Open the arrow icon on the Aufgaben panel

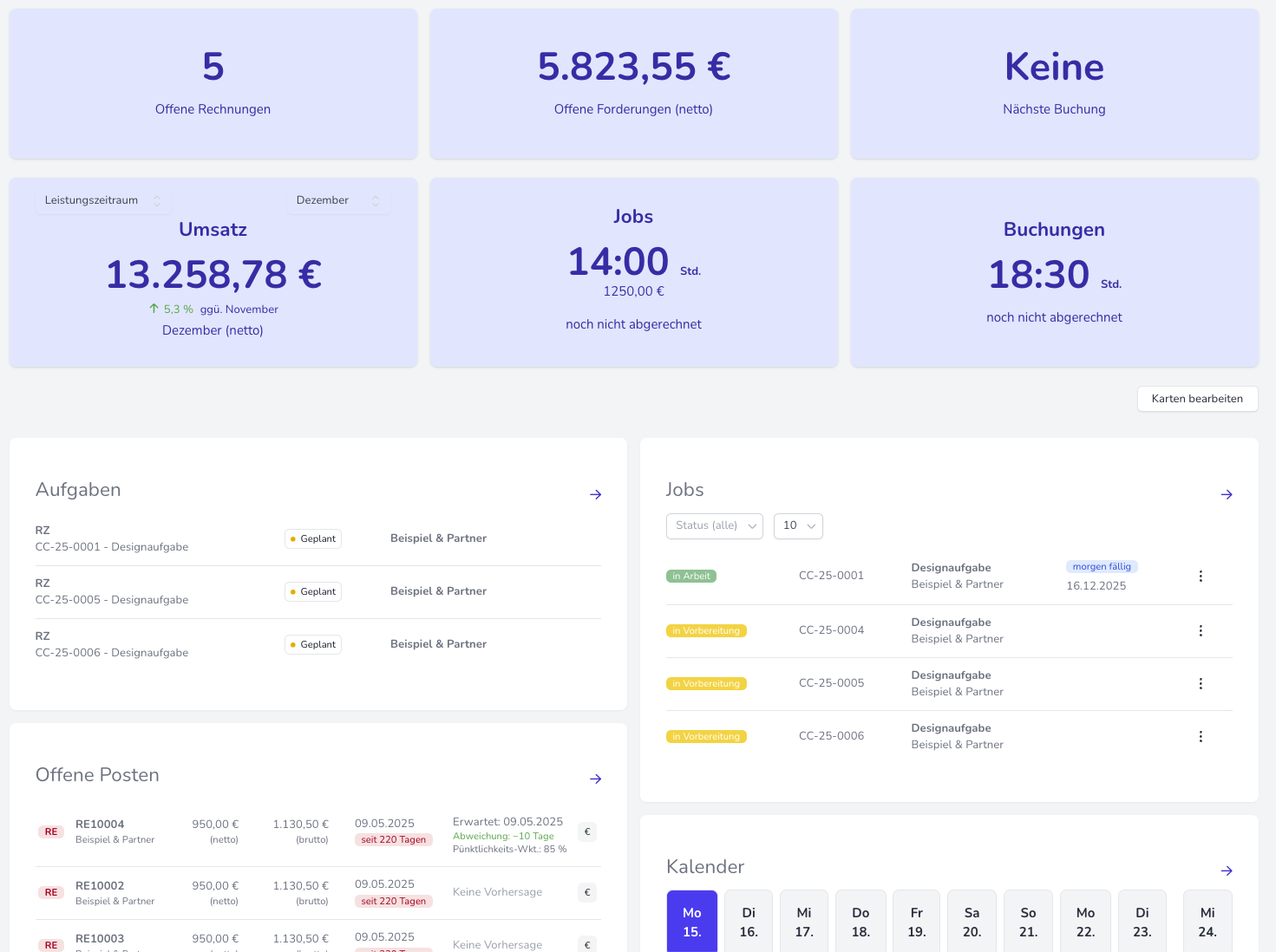(x=596, y=494)
